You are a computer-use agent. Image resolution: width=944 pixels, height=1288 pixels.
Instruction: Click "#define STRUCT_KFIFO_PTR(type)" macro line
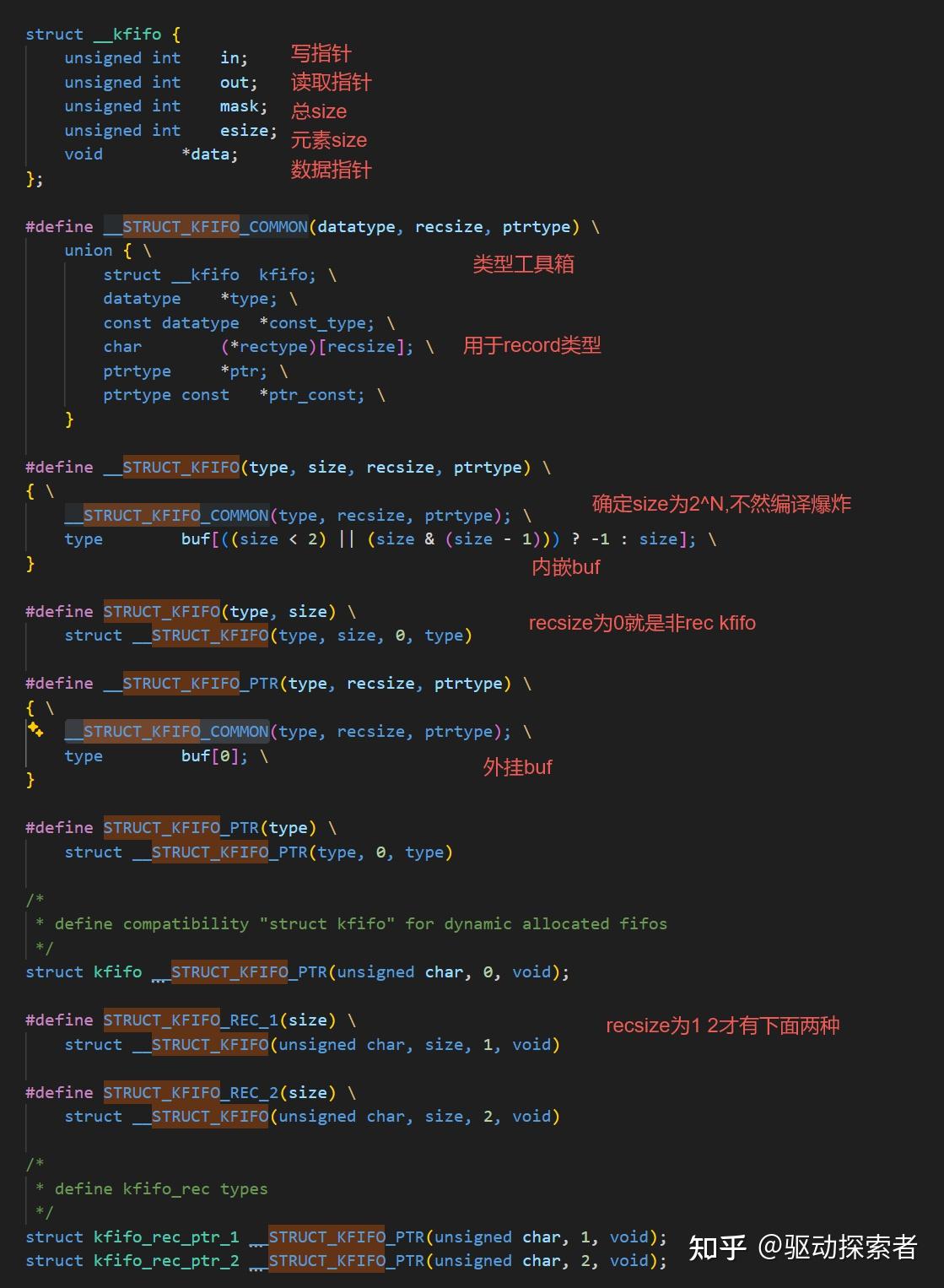[181, 828]
